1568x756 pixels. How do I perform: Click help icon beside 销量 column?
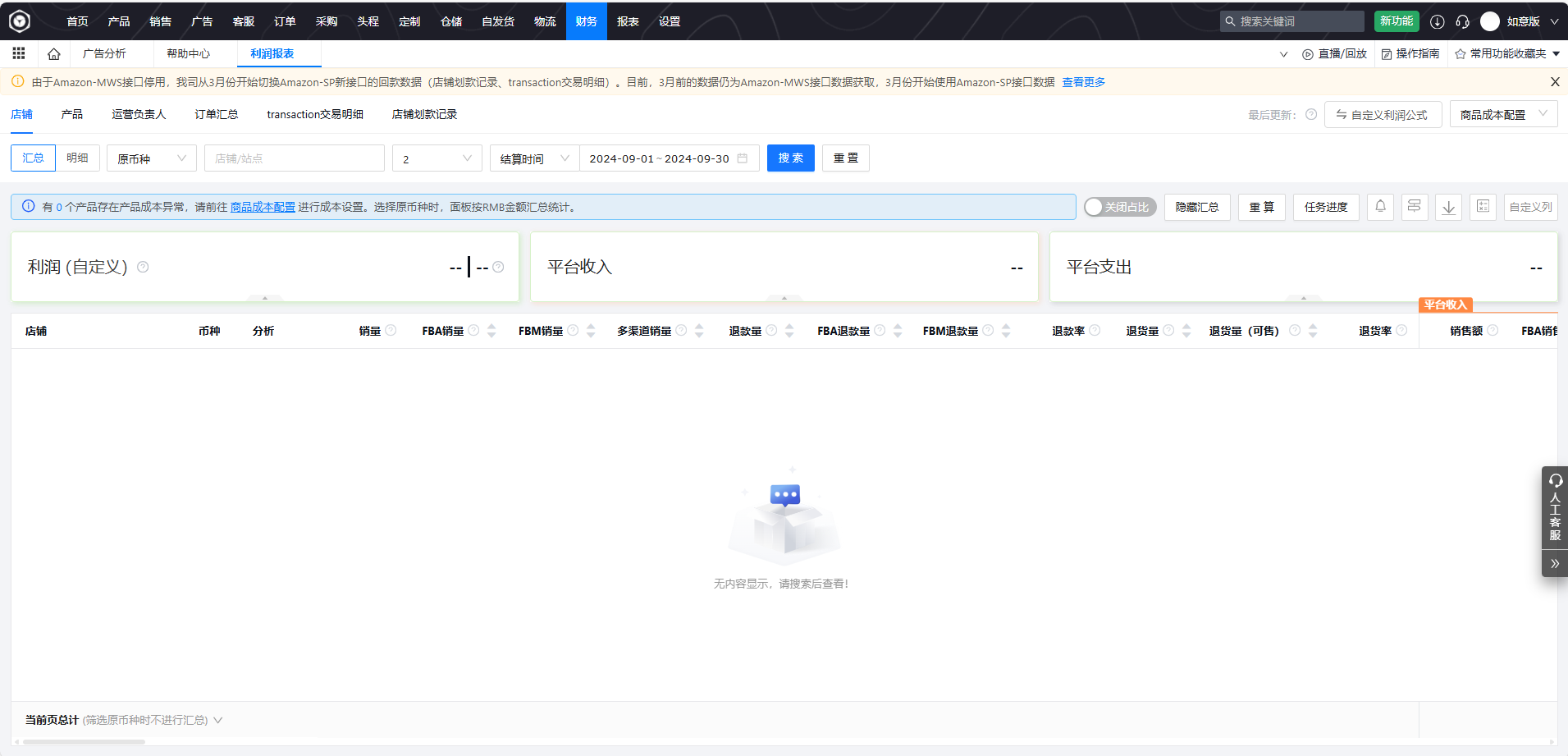[391, 330]
